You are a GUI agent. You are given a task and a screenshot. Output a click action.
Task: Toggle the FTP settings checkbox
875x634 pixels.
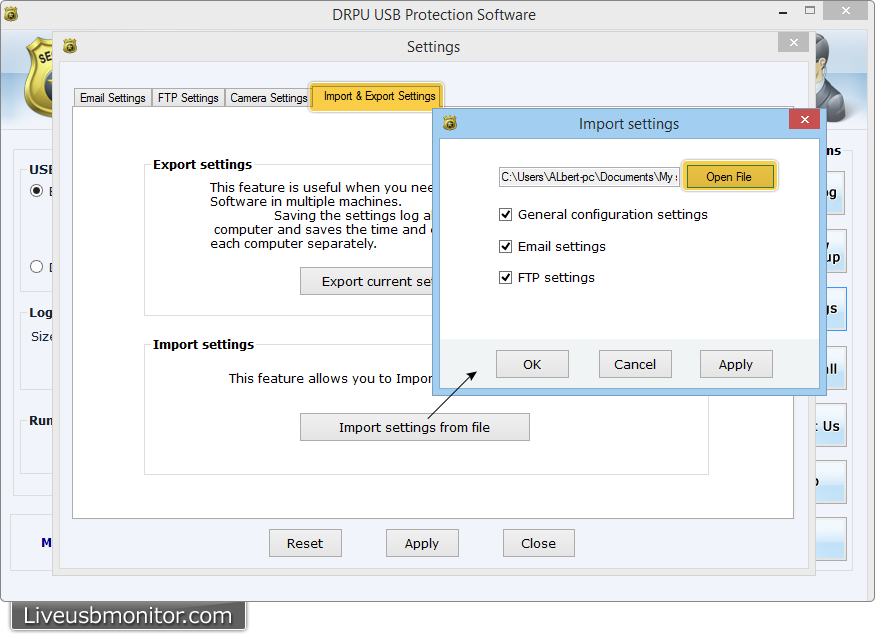[506, 277]
